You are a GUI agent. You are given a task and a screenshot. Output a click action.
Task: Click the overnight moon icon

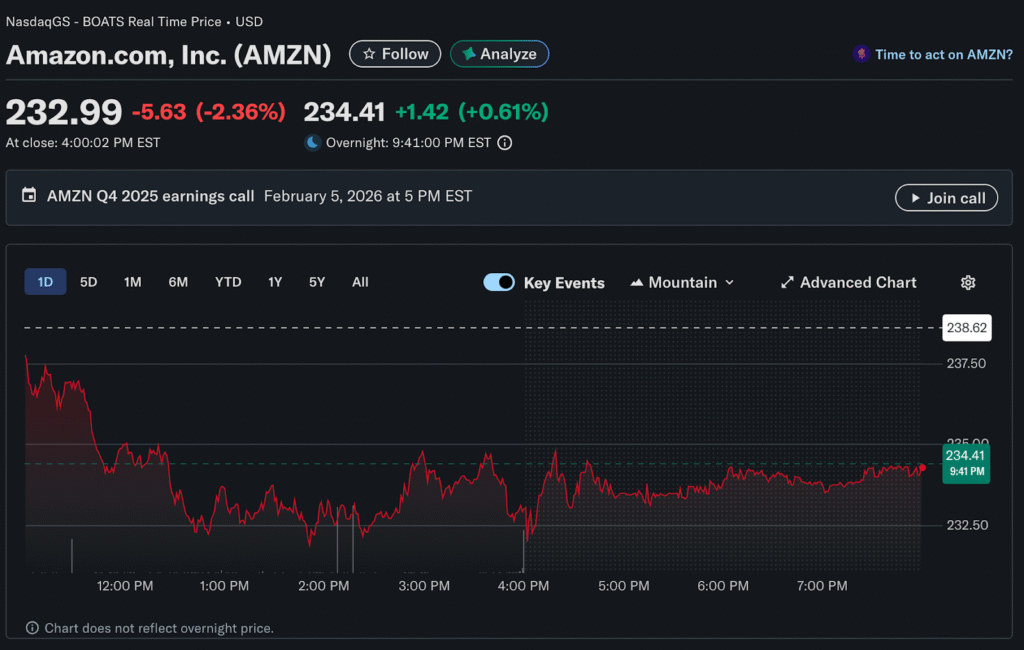click(x=313, y=143)
